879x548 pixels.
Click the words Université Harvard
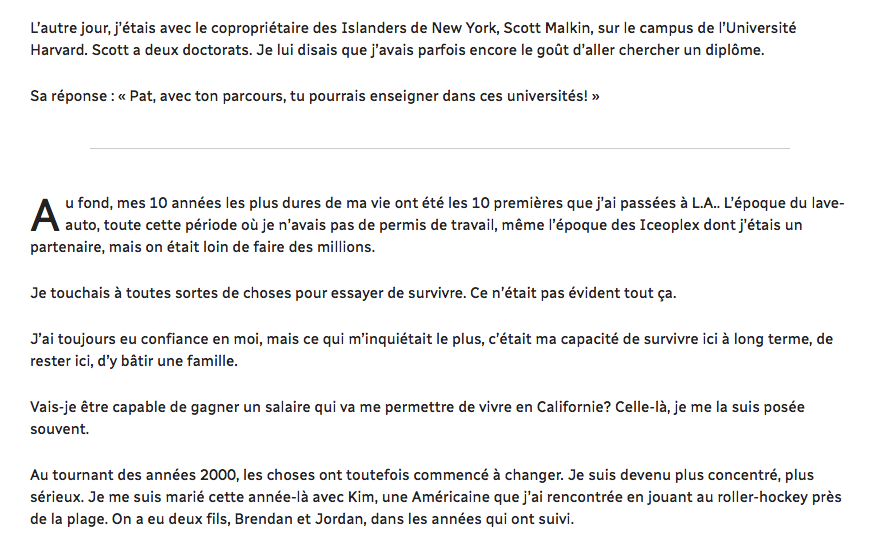pyautogui.click(x=413, y=39)
